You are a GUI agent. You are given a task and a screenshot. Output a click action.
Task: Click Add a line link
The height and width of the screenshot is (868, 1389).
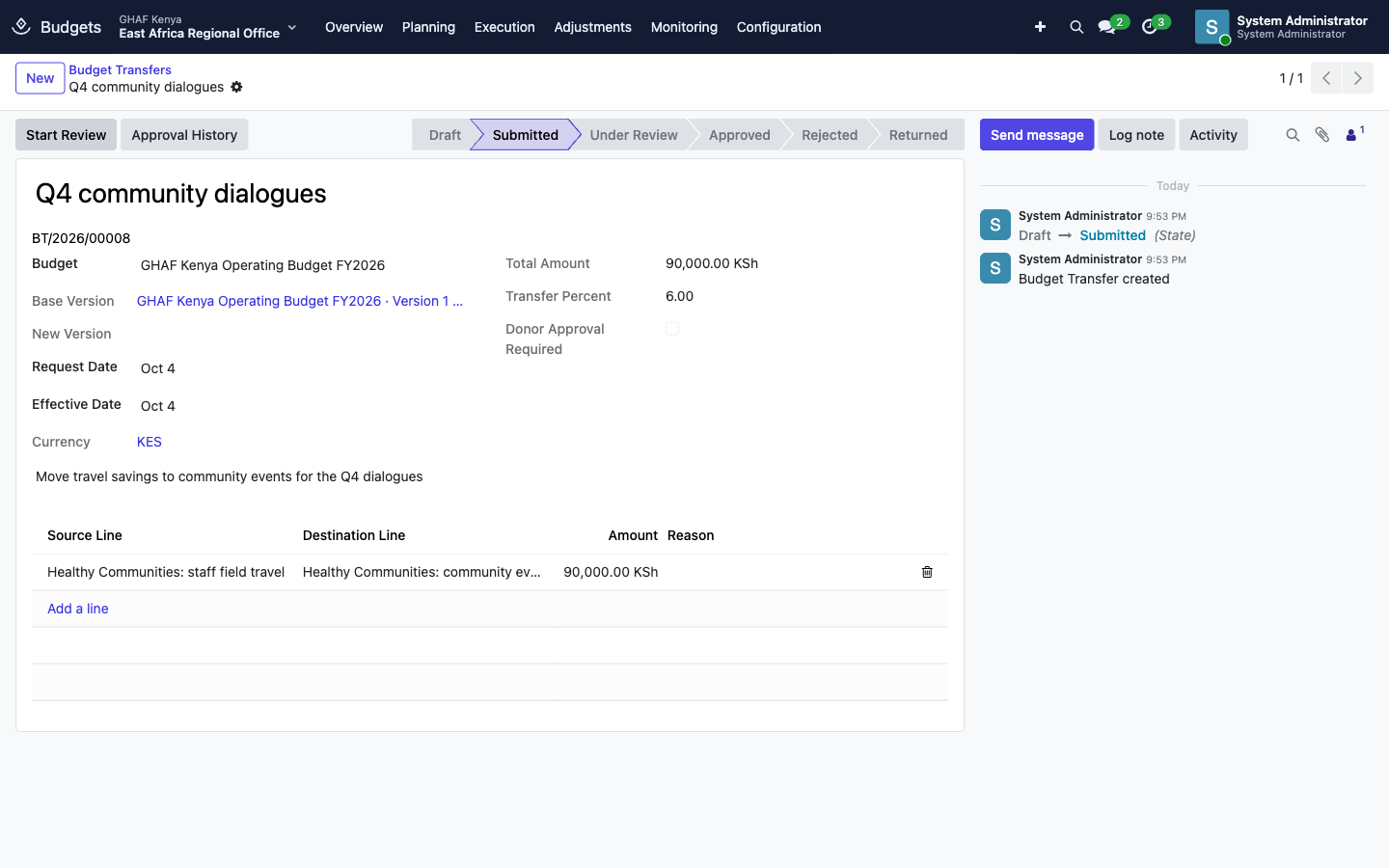78,609
